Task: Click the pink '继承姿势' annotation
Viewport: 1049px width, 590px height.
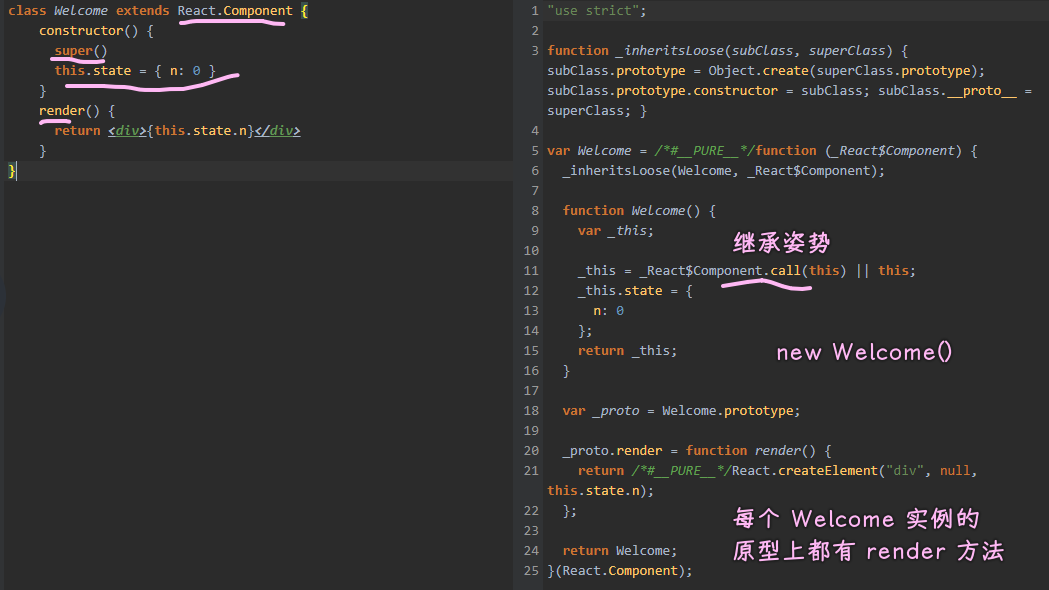Action: pos(781,243)
